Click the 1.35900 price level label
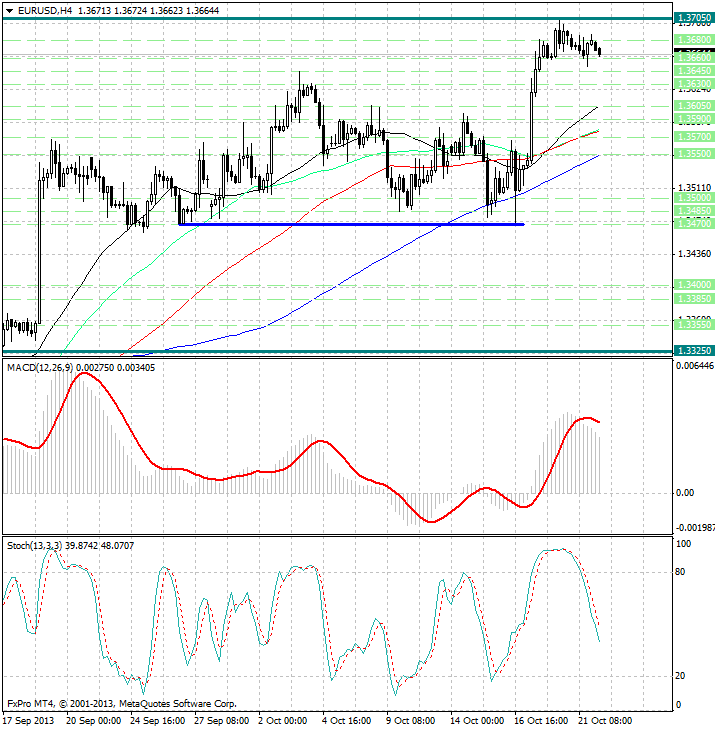715x729 pixels. [x=694, y=119]
